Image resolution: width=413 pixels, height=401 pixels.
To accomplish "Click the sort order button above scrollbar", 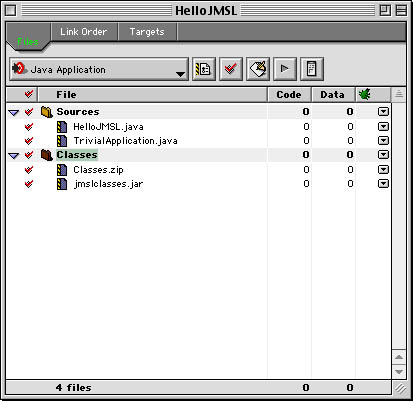I will click(x=399, y=95).
